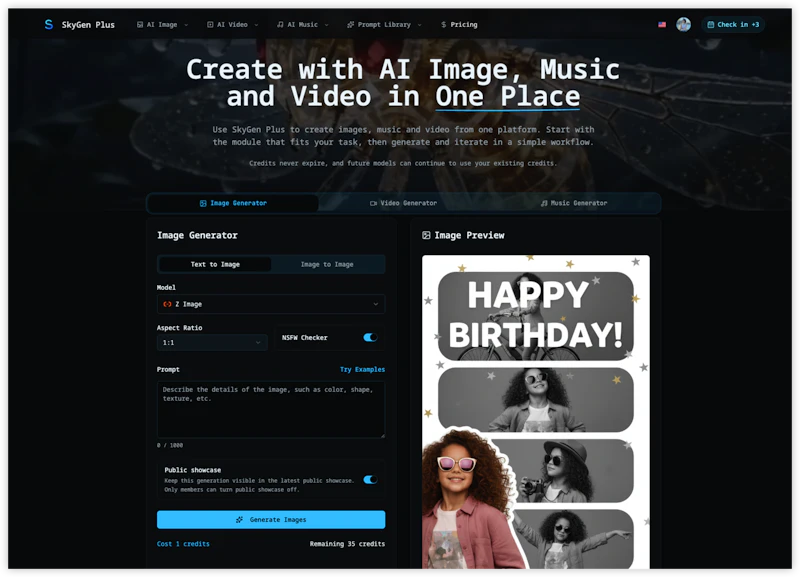Open the Prompt Library via its icon
Viewport: 800px width, 577px height.
click(349, 24)
